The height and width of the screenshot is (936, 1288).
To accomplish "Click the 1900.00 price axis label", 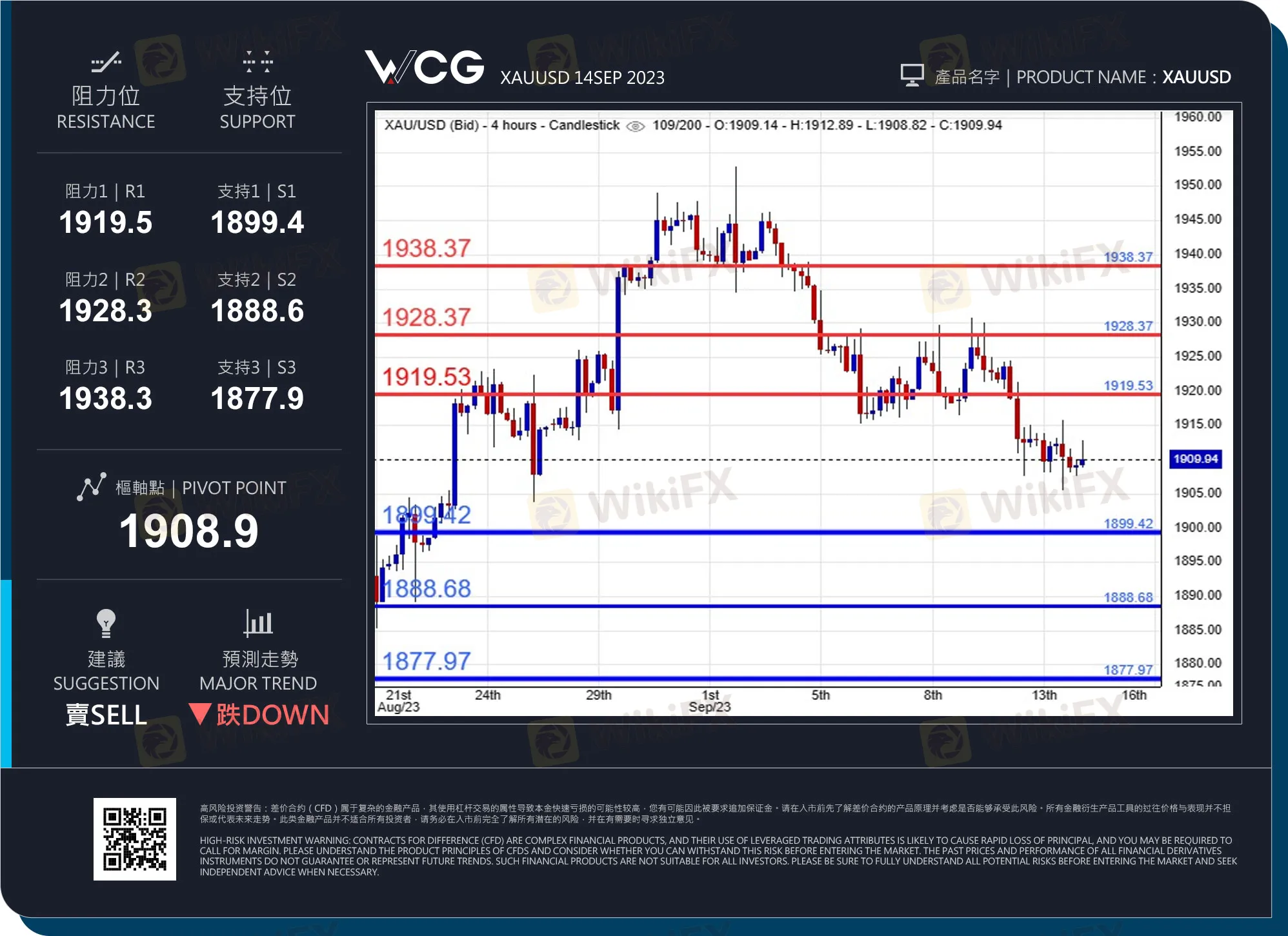I will tap(1198, 527).
